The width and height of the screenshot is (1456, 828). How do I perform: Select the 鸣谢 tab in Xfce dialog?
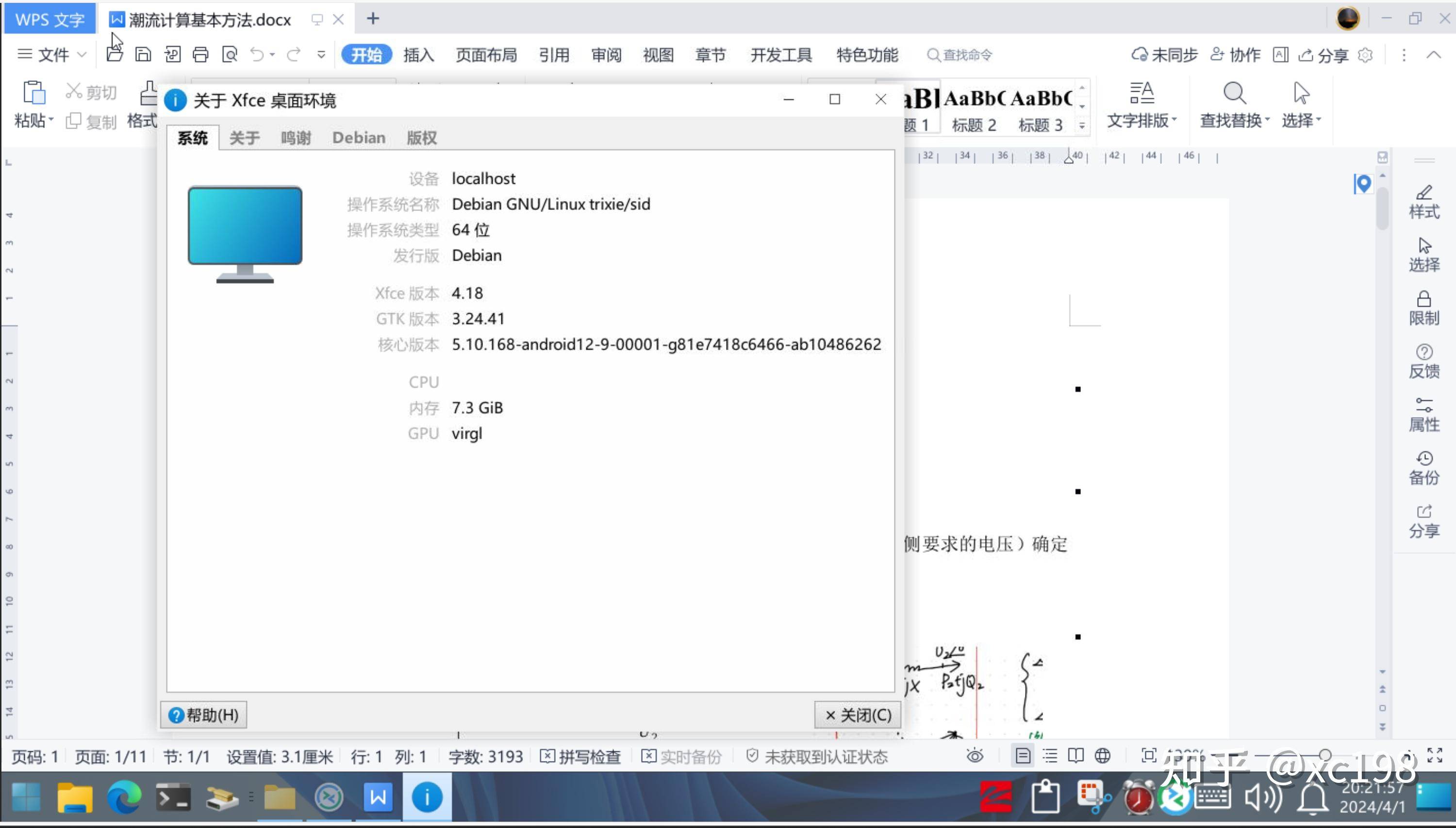click(x=296, y=138)
